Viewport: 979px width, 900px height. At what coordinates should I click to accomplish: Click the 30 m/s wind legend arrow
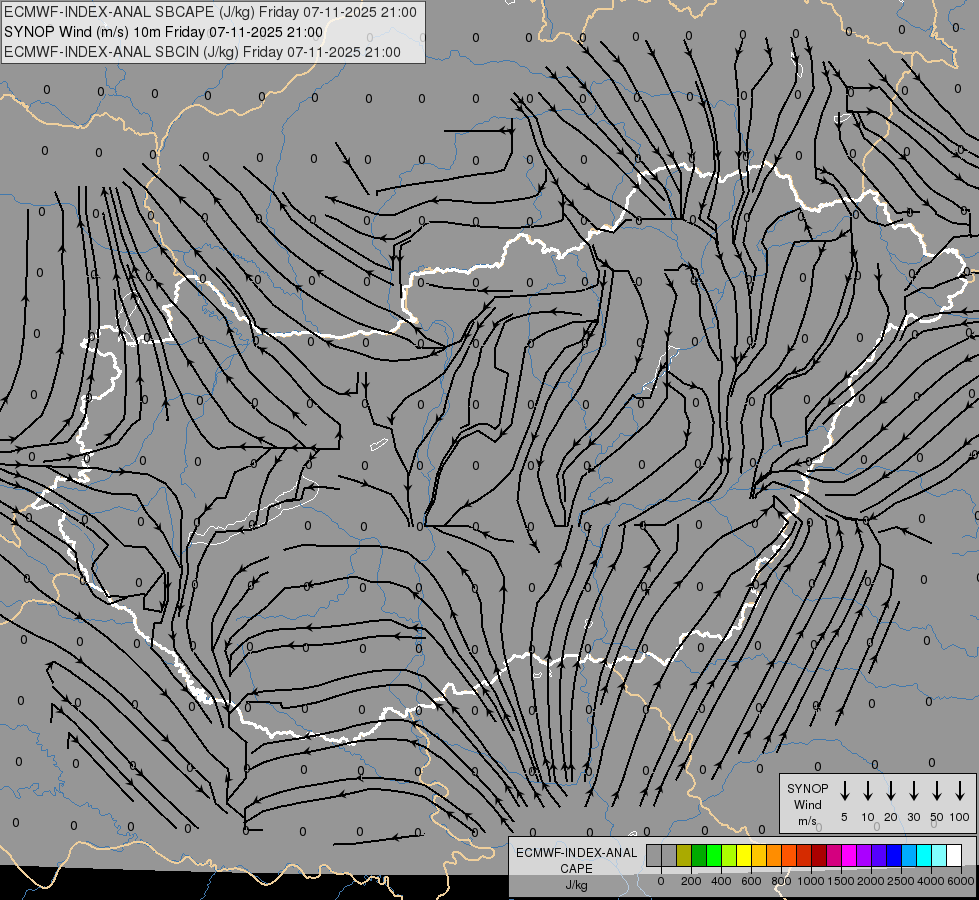coord(913,790)
